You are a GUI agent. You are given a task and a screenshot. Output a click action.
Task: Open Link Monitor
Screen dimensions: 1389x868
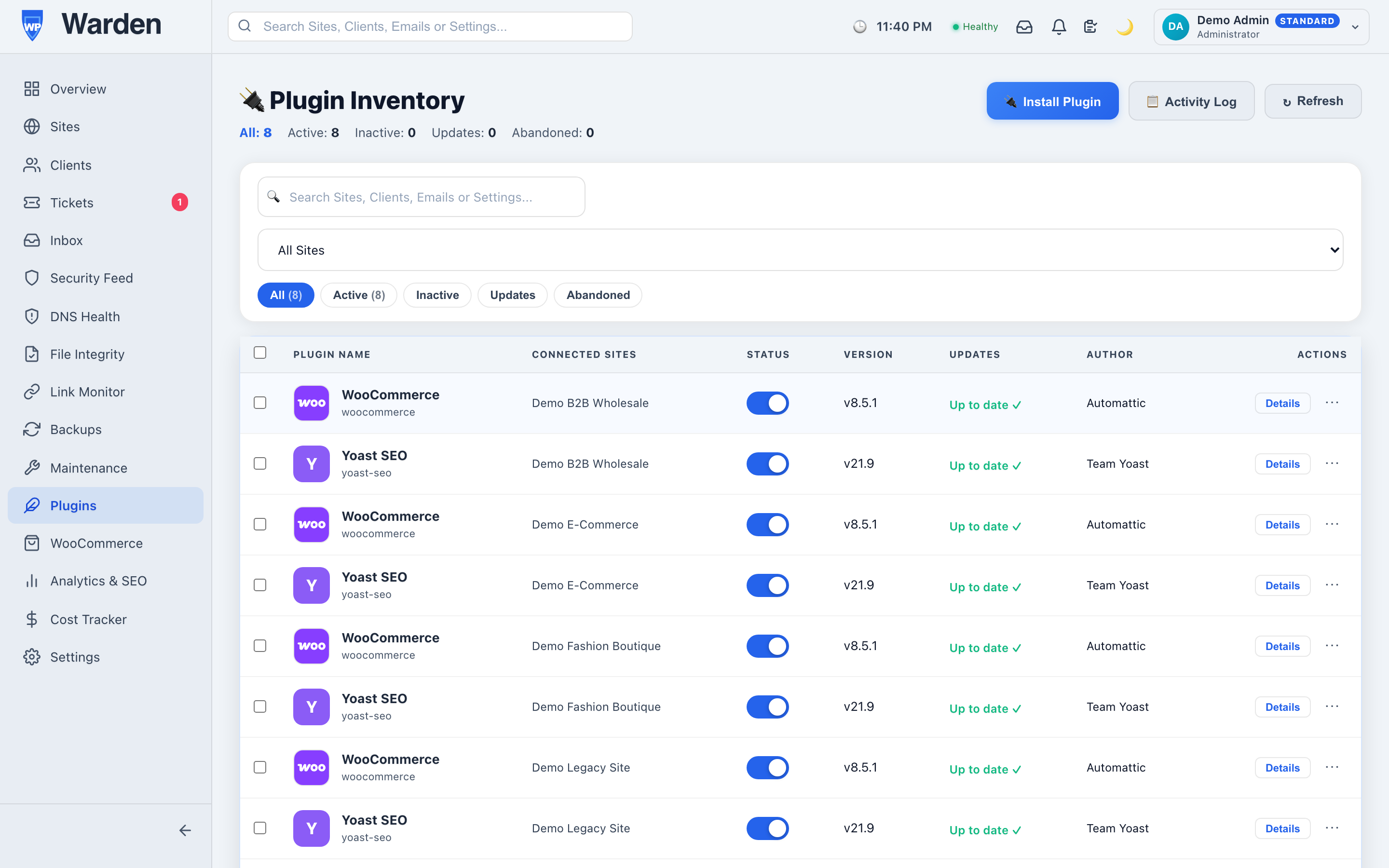click(x=106, y=392)
